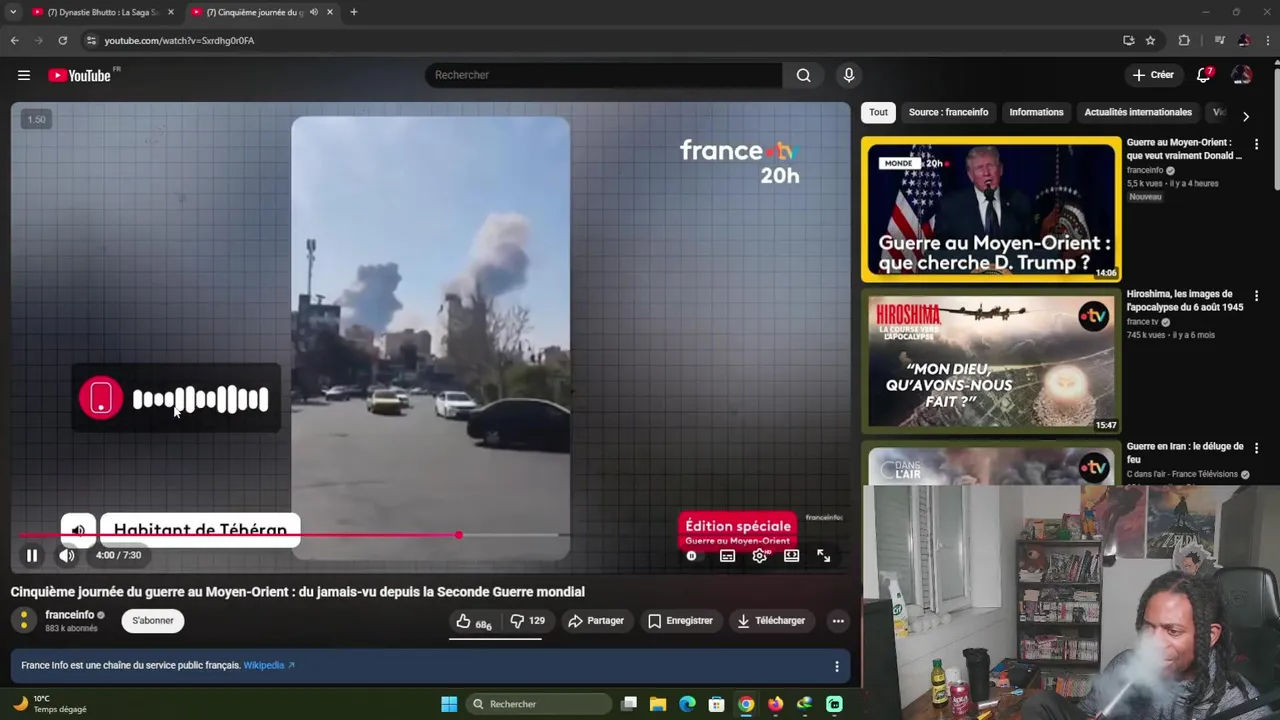The width and height of the screenshot is (1280, 720).
Task: Open the info panel options menu
Action: [x=837, y=666]
